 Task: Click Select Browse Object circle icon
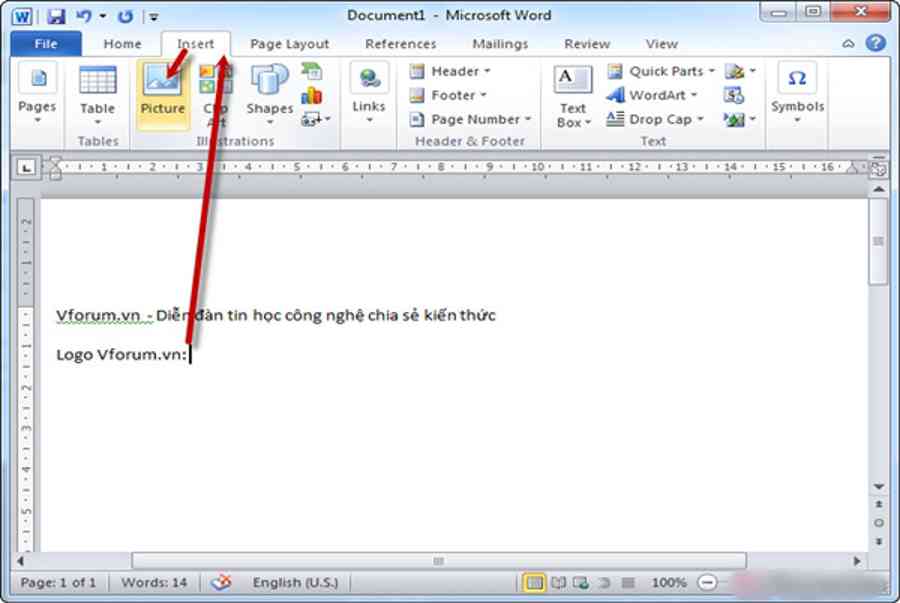879,523
